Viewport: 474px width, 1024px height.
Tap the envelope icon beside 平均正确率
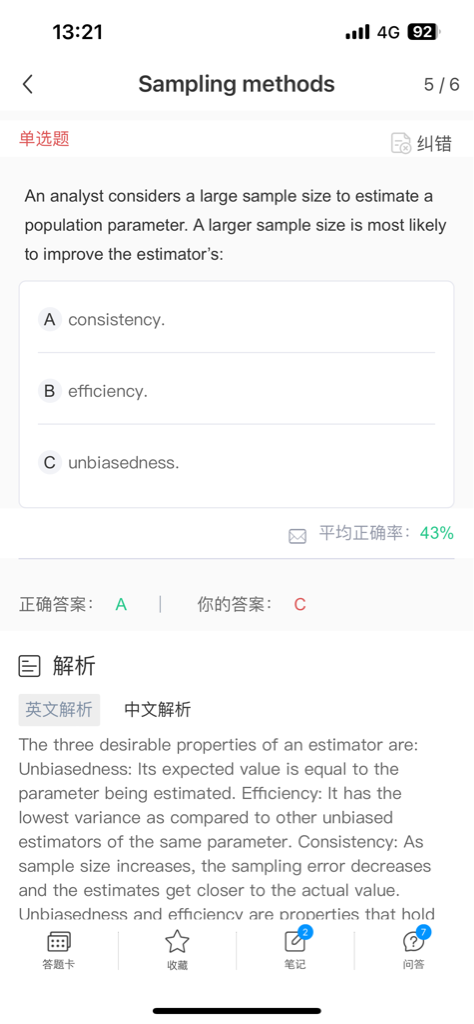point(297,536)
